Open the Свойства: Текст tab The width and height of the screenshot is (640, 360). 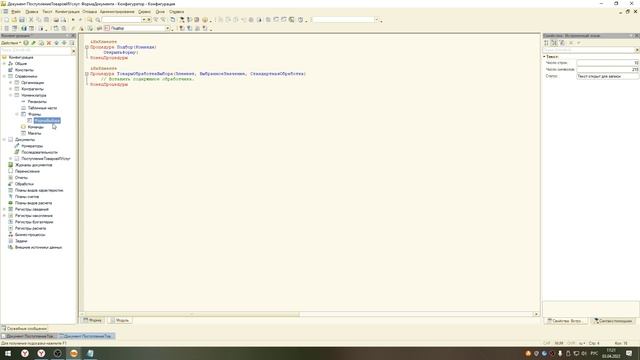click(x=565, y=321)
